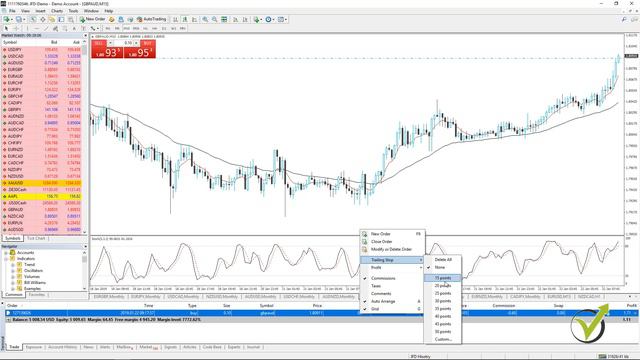Screen dimensions: 640x360
Task: Toggle the Terminal window icon
Action: click(61, 19)
